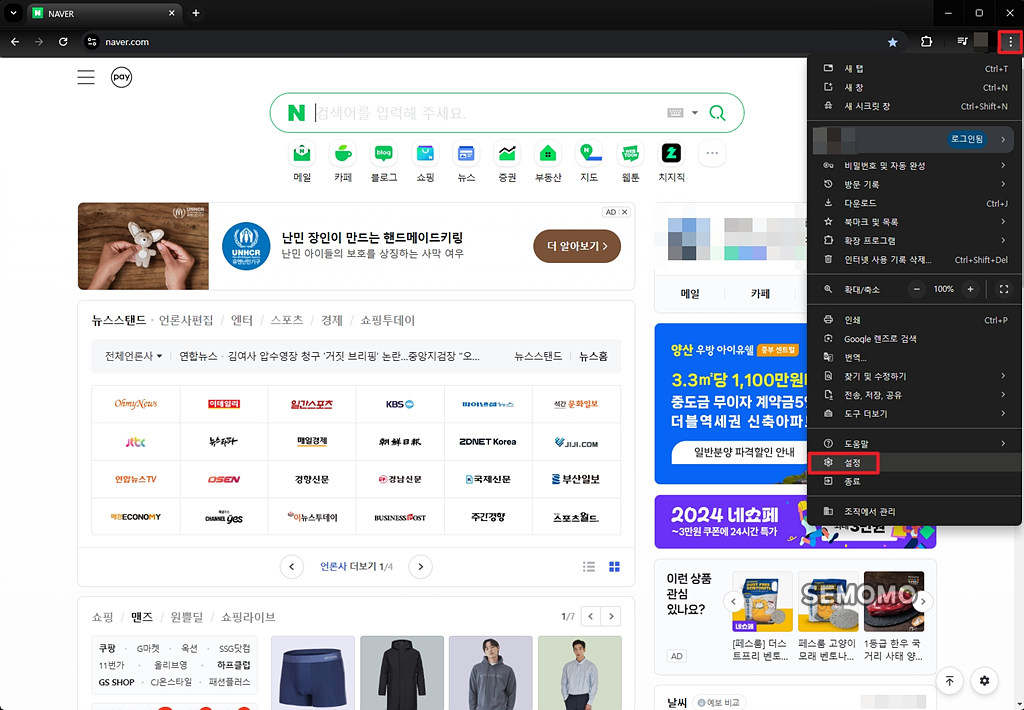Open the on-screen keyboard icon in search box
The width and height of the screenshot is (1024, 710).
coord(675,112)
